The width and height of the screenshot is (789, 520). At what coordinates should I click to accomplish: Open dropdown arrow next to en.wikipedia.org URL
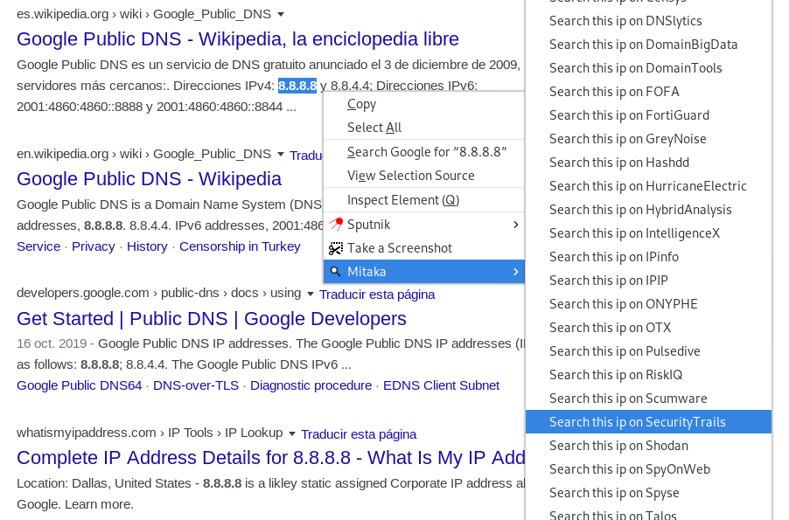pyautogui.click(x=281, y=154)
